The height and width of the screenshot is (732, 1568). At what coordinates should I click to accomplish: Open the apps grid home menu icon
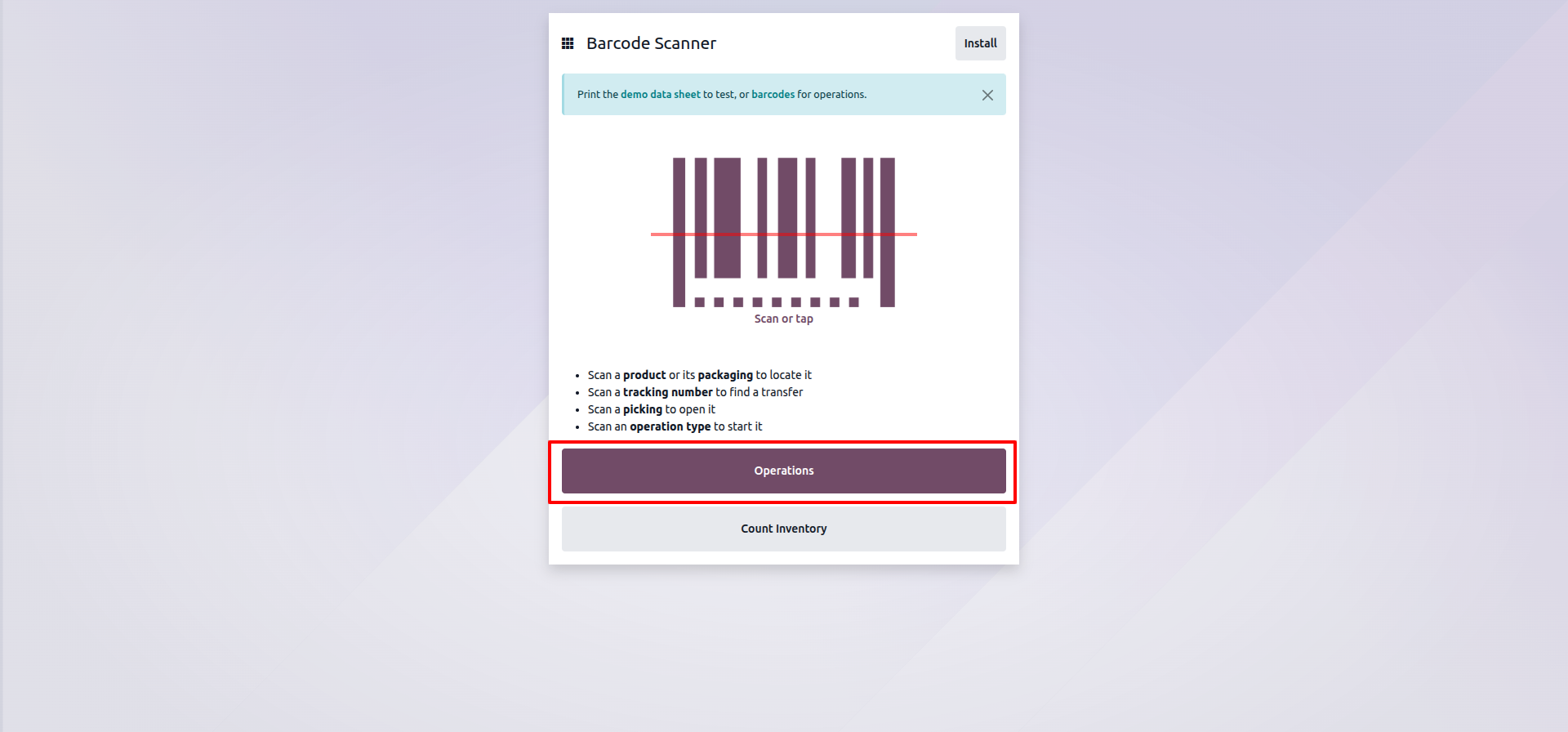coord(568,43)
